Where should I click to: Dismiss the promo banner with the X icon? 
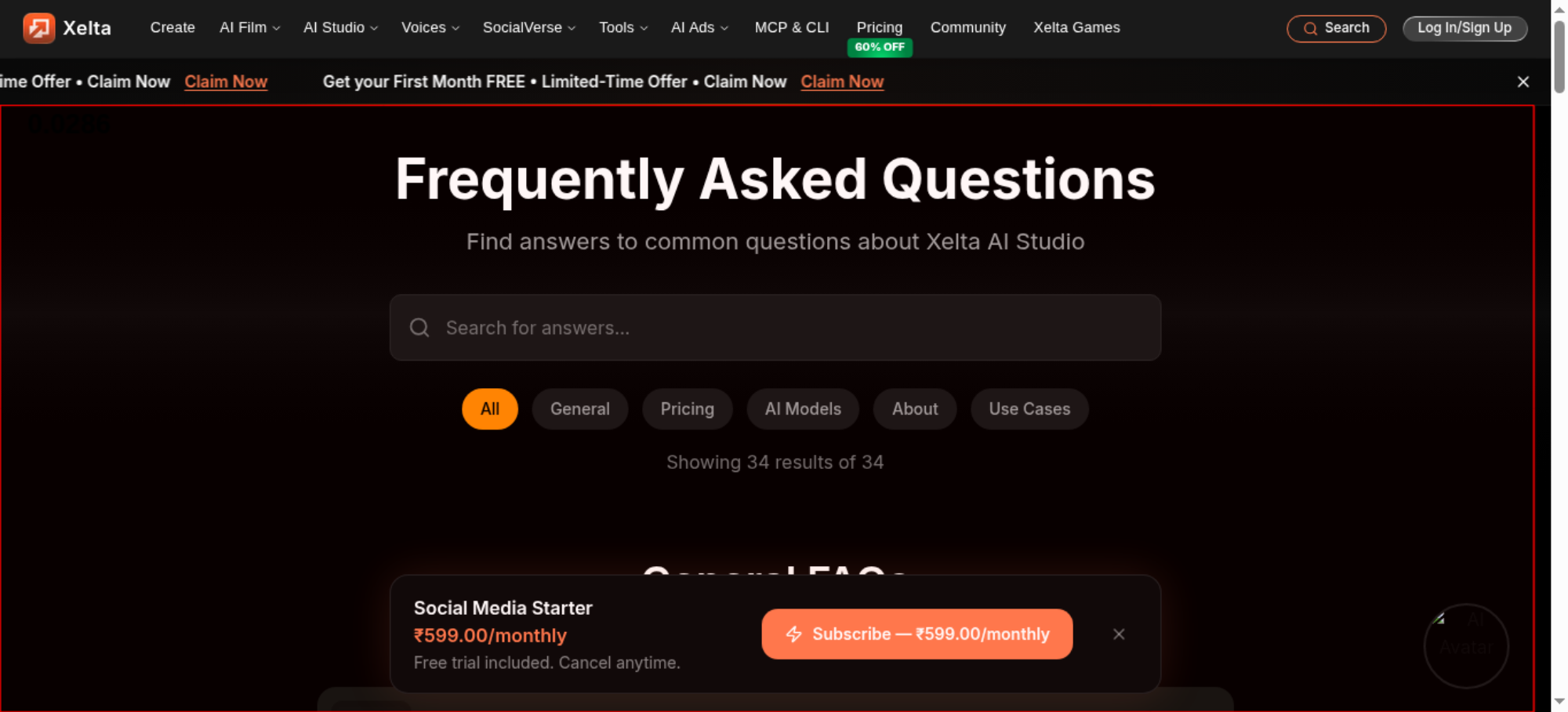(x=1523, y=82)
